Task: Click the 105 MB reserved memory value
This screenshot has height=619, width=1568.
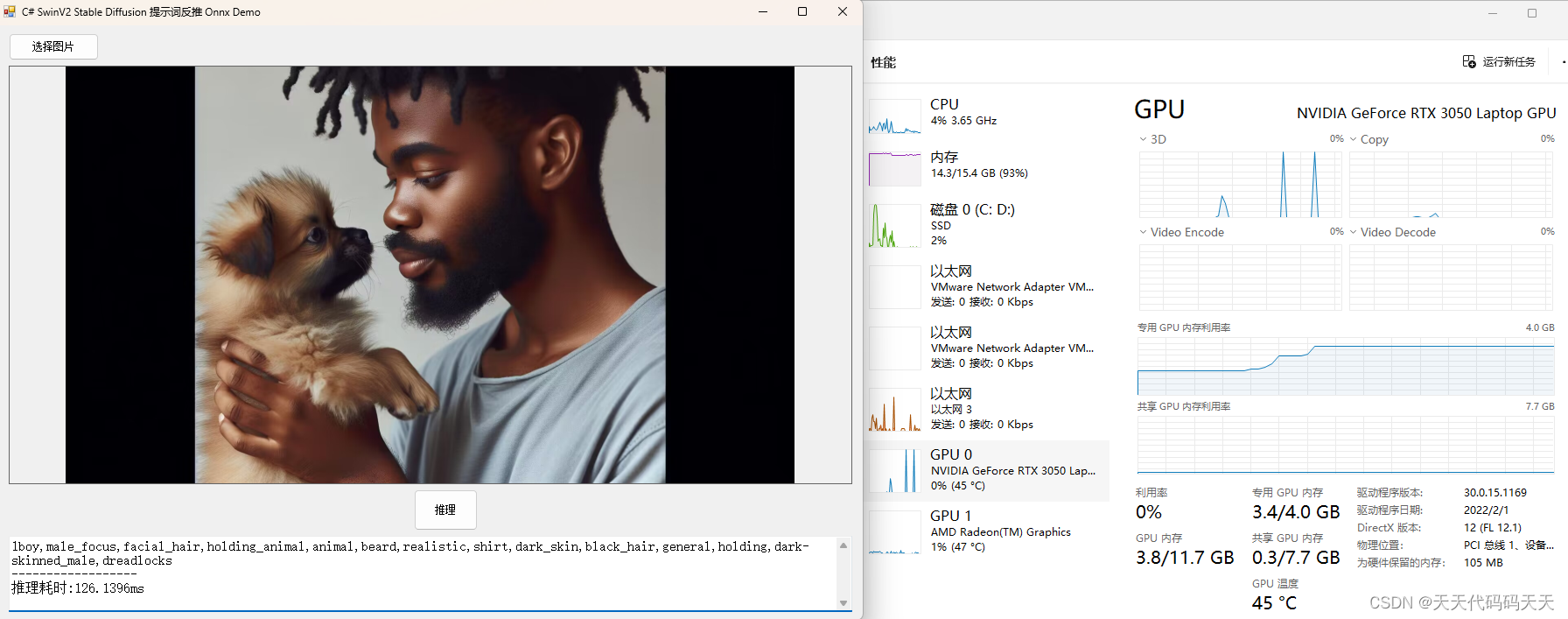Action: (x=1483, y=563)
